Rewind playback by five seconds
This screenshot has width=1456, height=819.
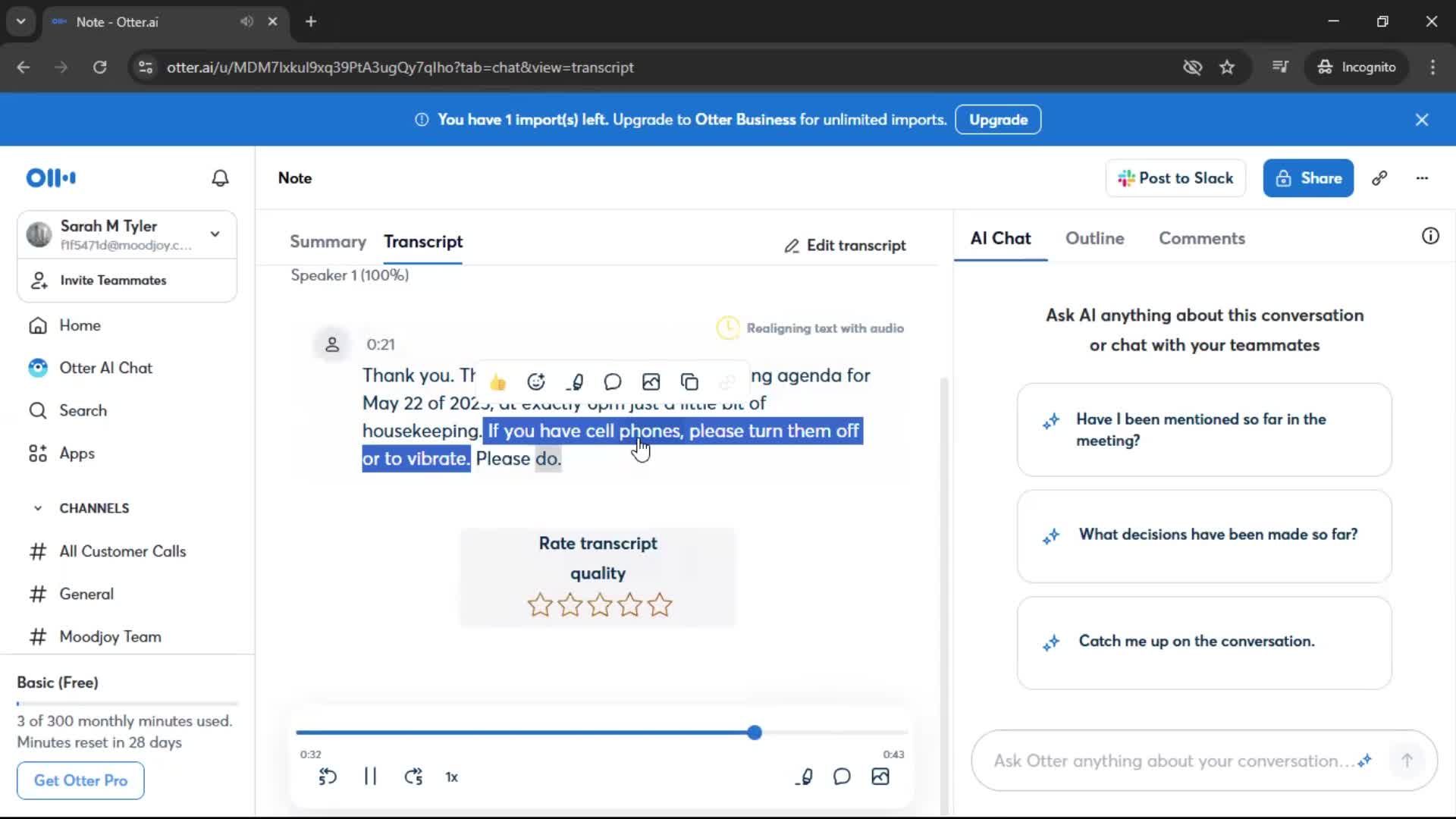click(328, 777)
